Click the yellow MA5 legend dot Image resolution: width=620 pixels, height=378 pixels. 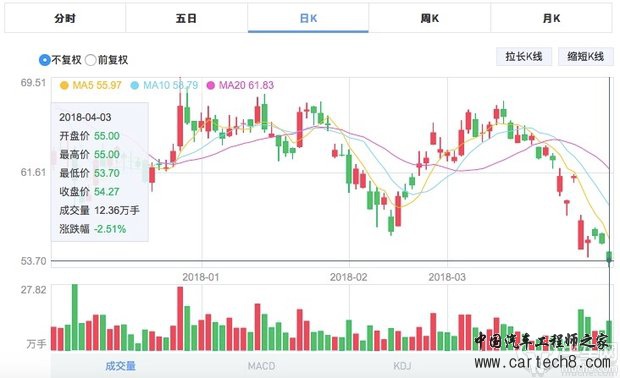pos(64,85)
